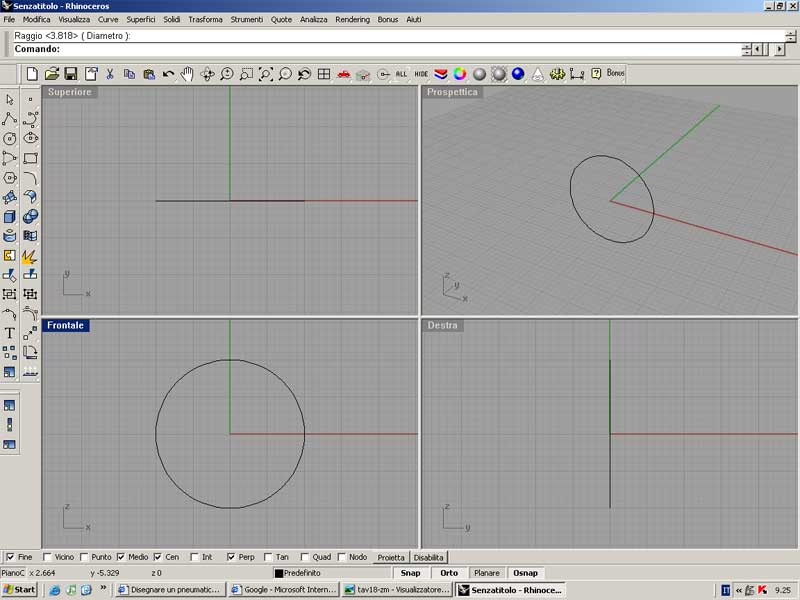The height and width of the screenshot is (600, 800).
Task: Open the Trasforma menu
Action: tap(206, 19)
